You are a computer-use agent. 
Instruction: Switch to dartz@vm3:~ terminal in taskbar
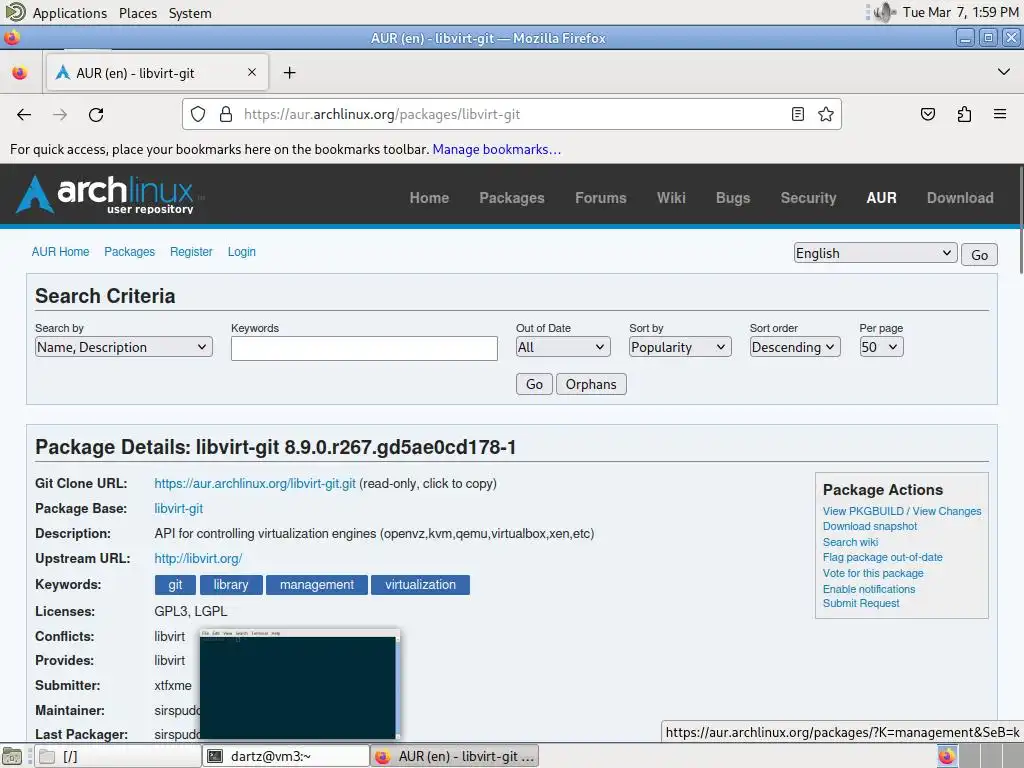click(x=286, y=756)
